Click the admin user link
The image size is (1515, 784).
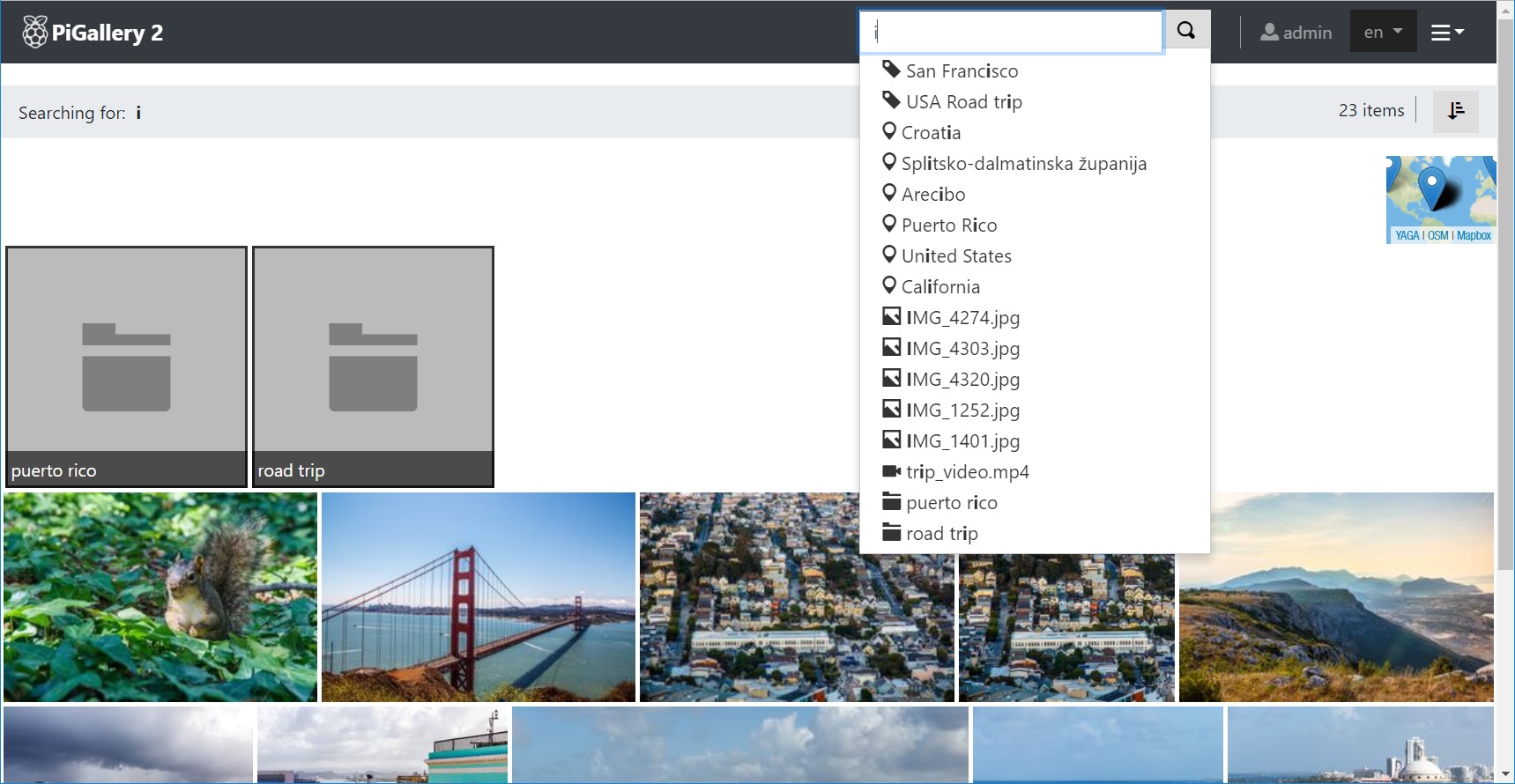[1296, 33]
